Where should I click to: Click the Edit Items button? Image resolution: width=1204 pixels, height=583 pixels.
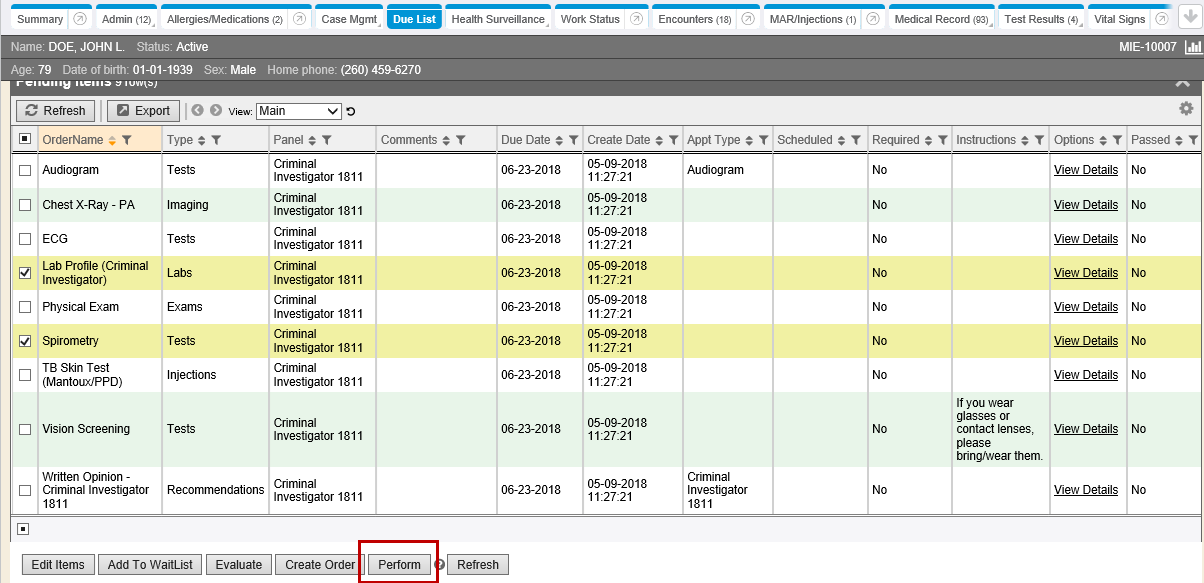tap(58, 565)
